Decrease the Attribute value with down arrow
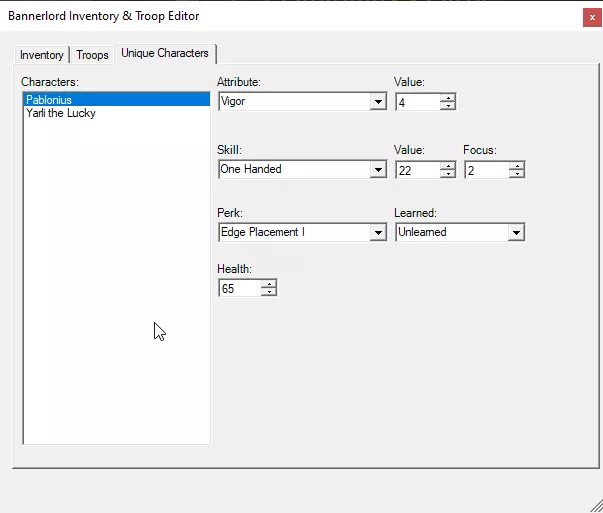Viewport: 603px width, 513px height. coord(448,106)
